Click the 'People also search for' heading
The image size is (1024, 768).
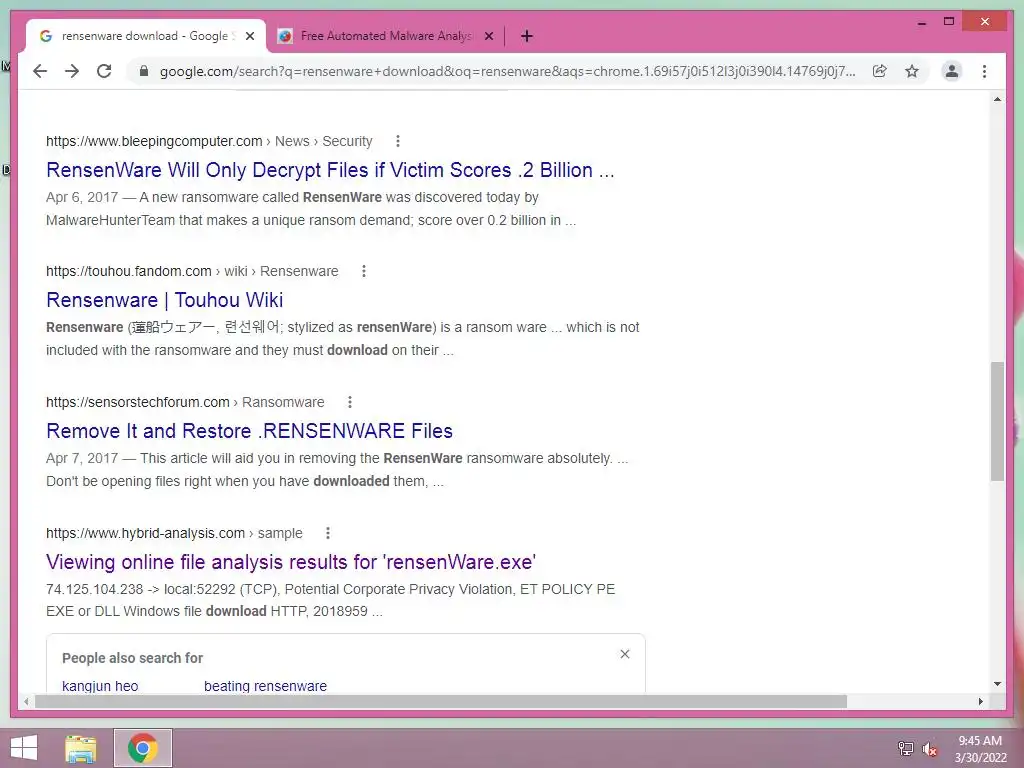(x=133, y=658)
